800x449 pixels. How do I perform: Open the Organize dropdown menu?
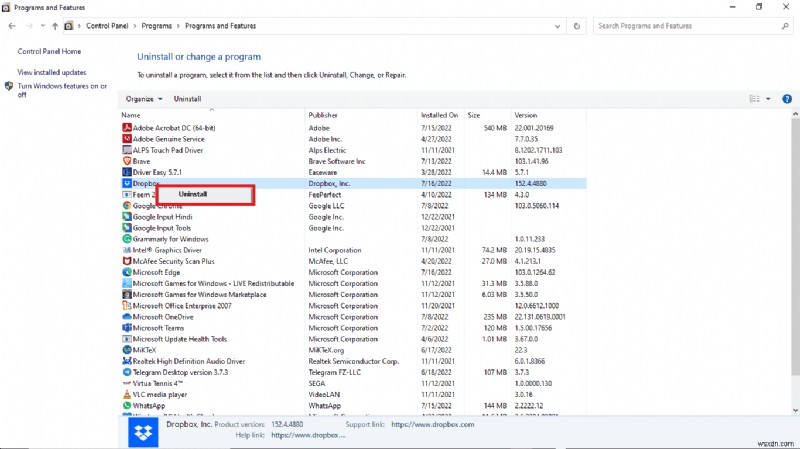[144, 99]
